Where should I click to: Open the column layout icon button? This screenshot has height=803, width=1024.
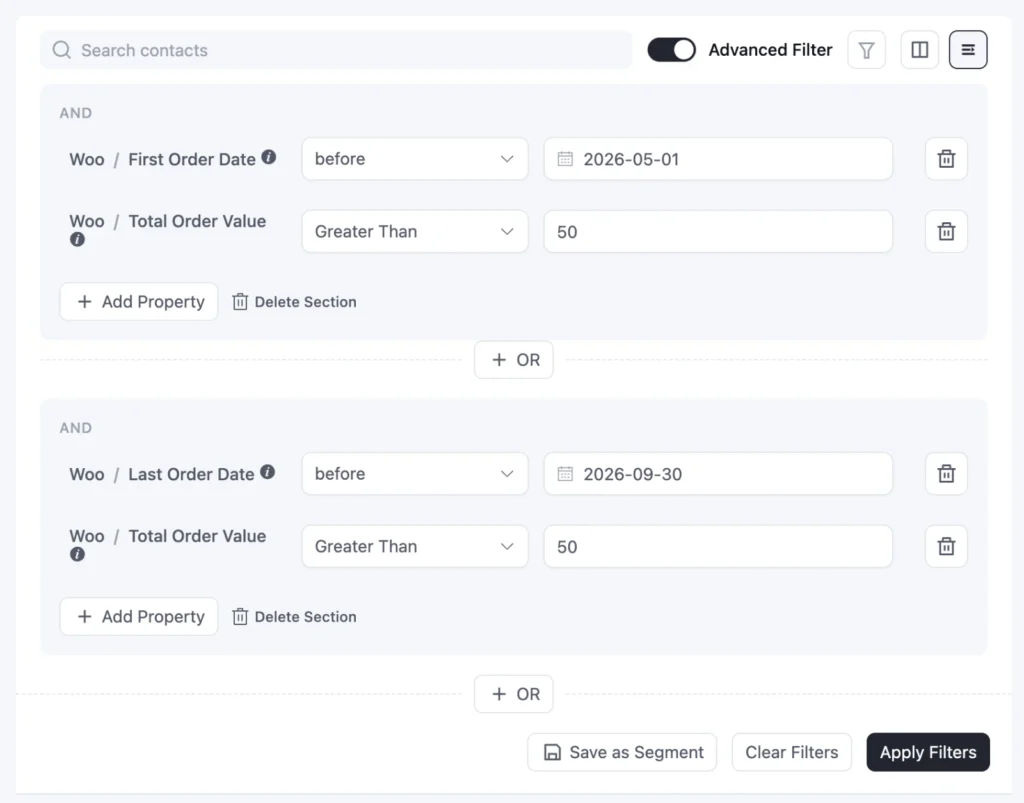(x=920, y=50)
